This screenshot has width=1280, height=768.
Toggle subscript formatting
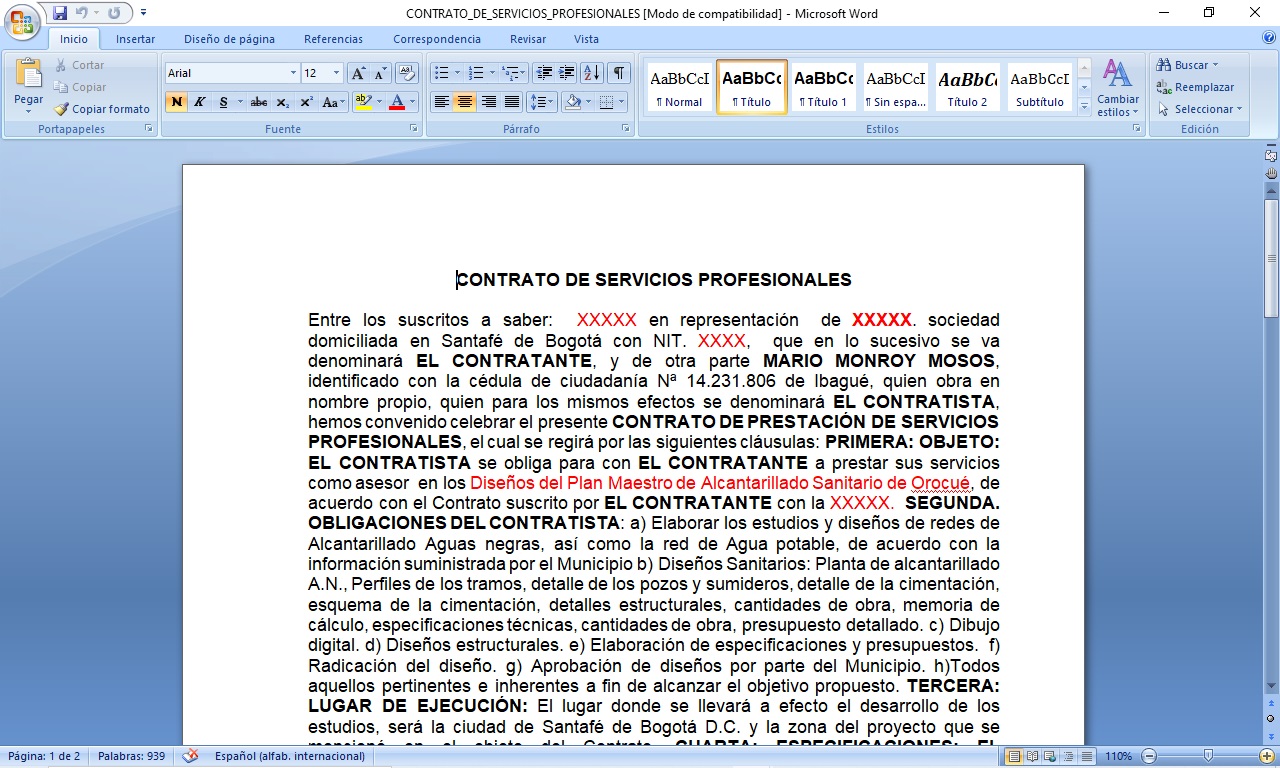(x=283, y=102)
